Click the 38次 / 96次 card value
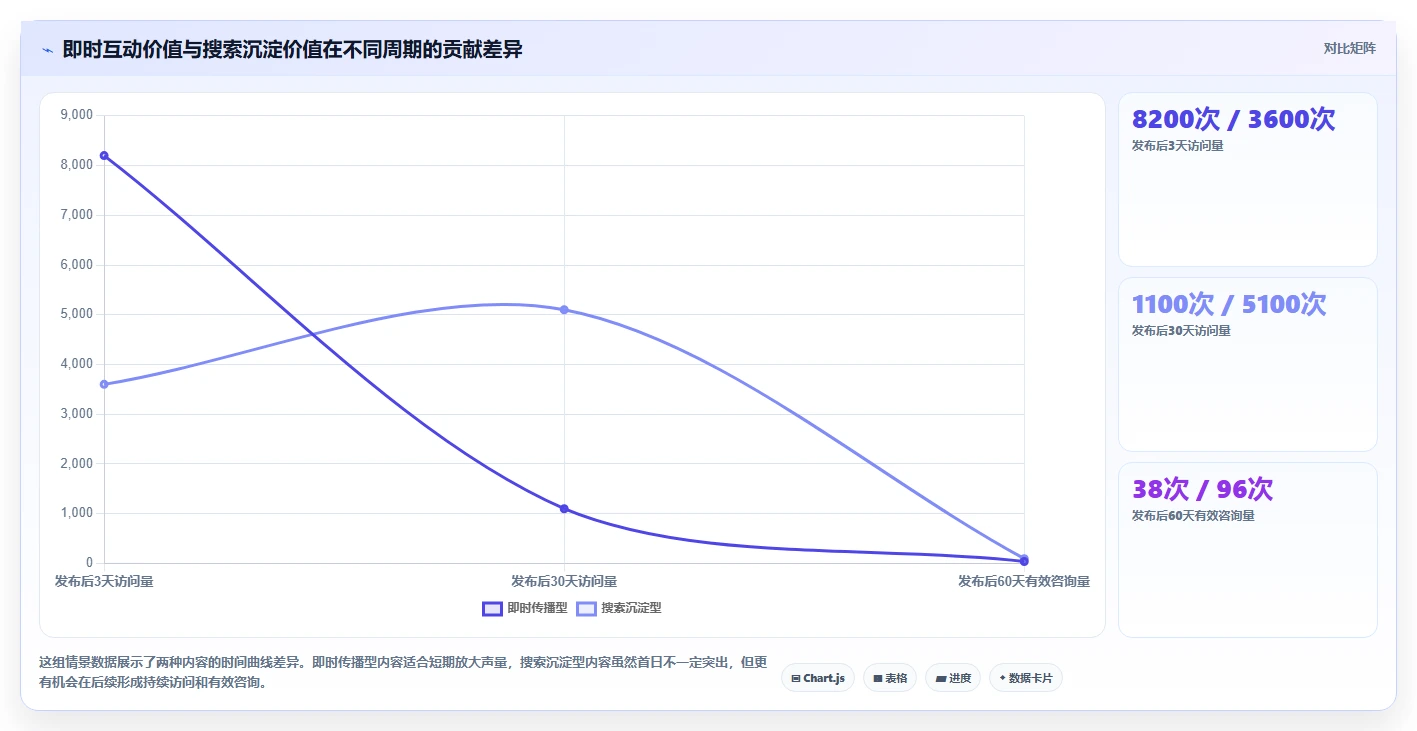Image resolution: width=1417 pixels, height=731 pixels. click(x=1202, y=489)
